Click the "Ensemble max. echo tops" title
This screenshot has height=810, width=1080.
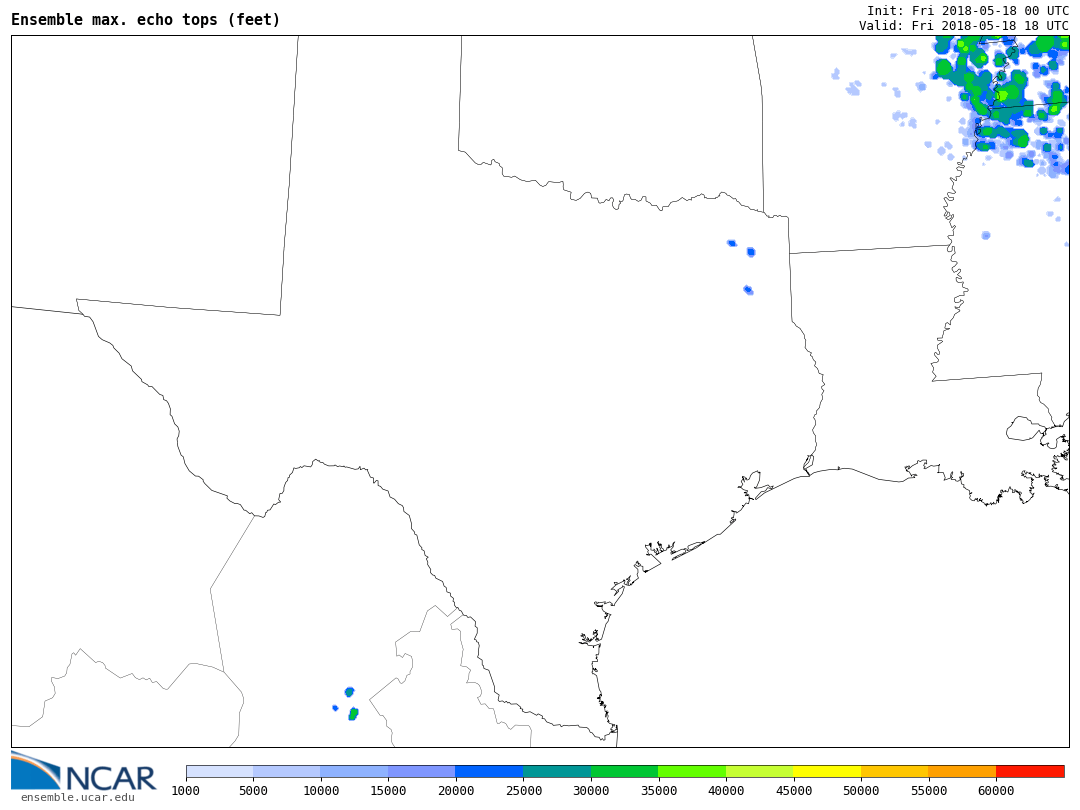(x=146, y=20)
